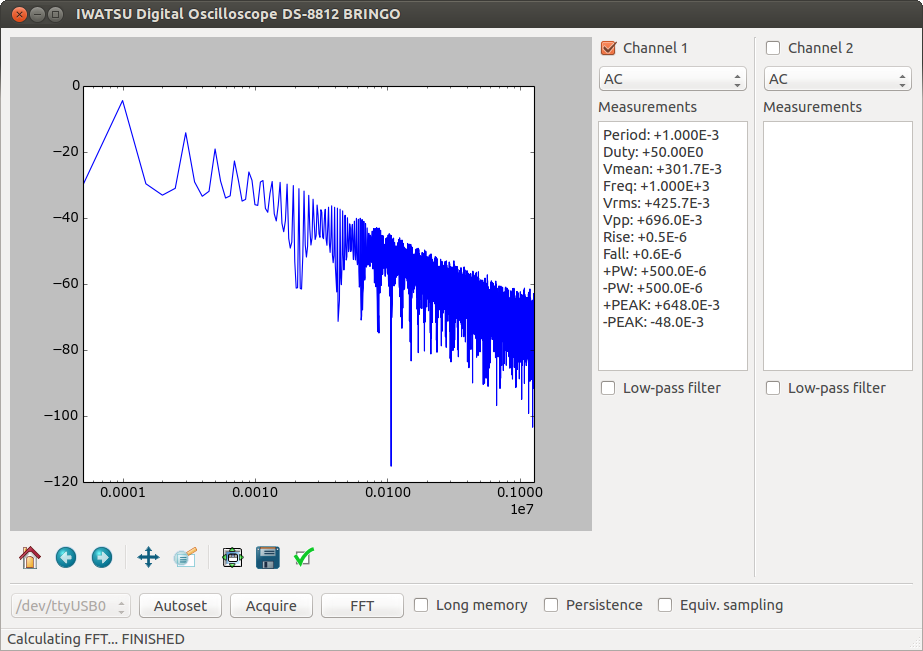This screenshot has height=651, width=923.
Task: Reset the plot view with Home icon
Action: pos(29,557)
